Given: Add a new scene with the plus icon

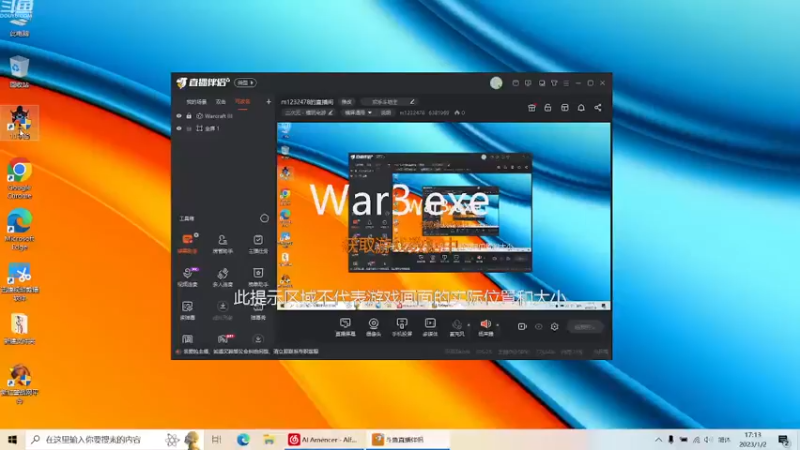Looking at the screenshot, I should [x=268, y=102].
